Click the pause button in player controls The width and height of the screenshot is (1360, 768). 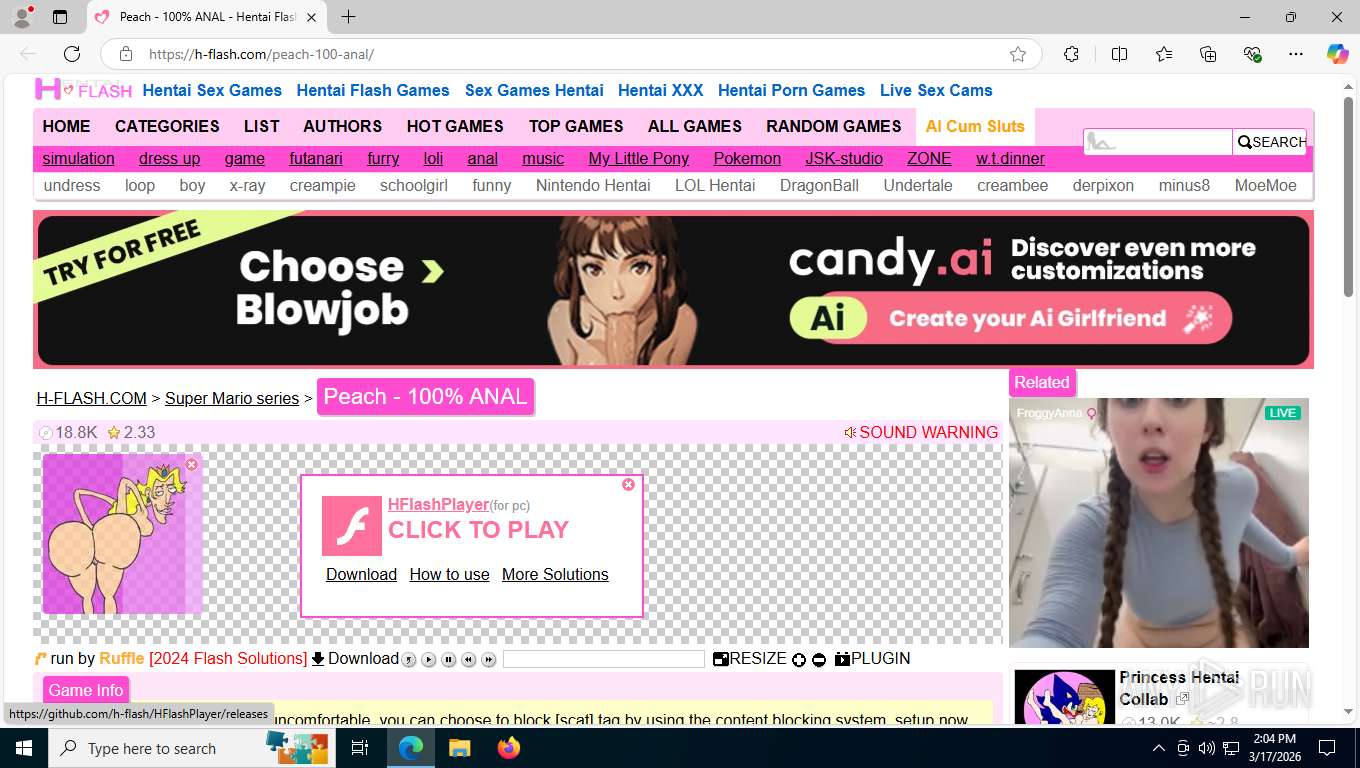[448, 659]
